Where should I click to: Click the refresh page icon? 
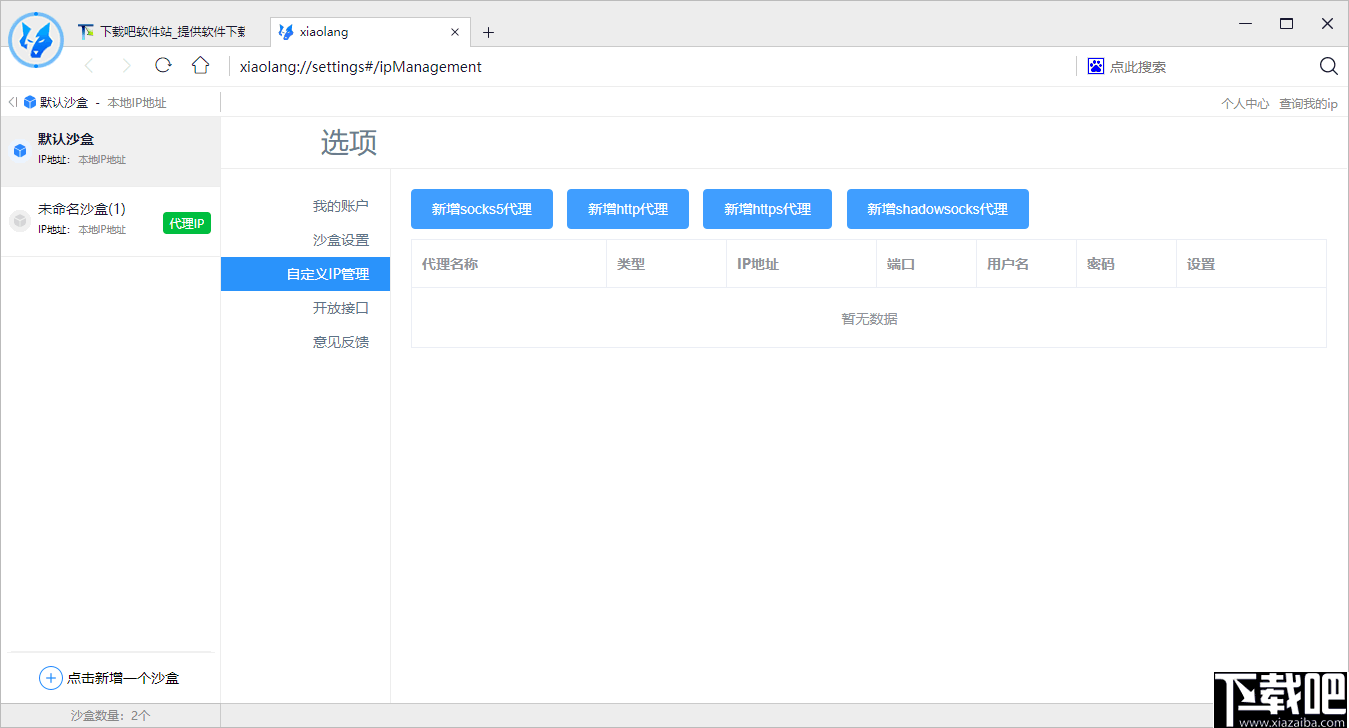click(x=163, y=64)
